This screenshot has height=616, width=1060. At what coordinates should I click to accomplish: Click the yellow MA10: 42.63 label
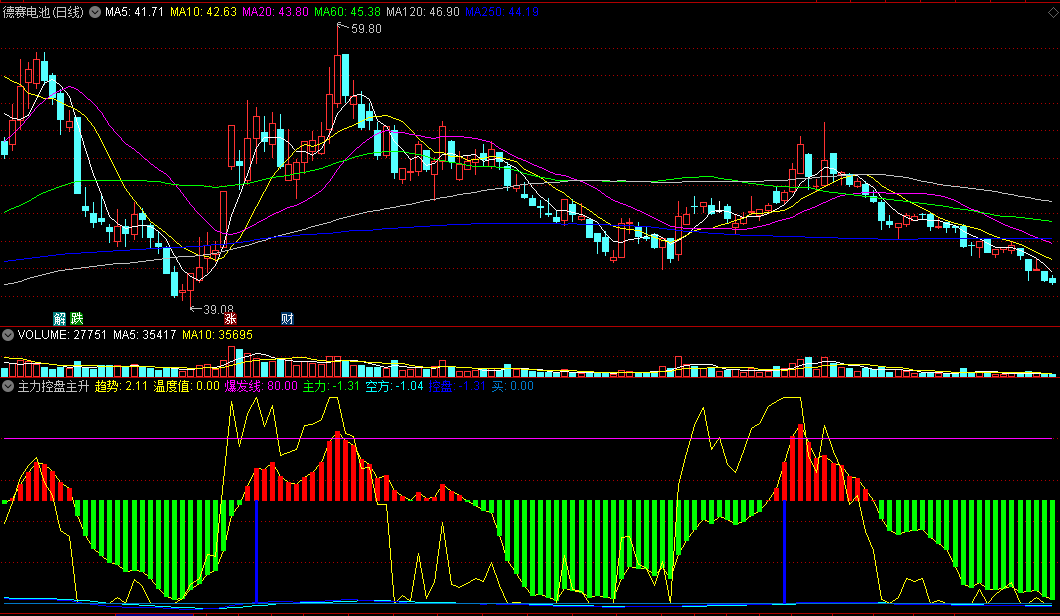tap(203, 12)
